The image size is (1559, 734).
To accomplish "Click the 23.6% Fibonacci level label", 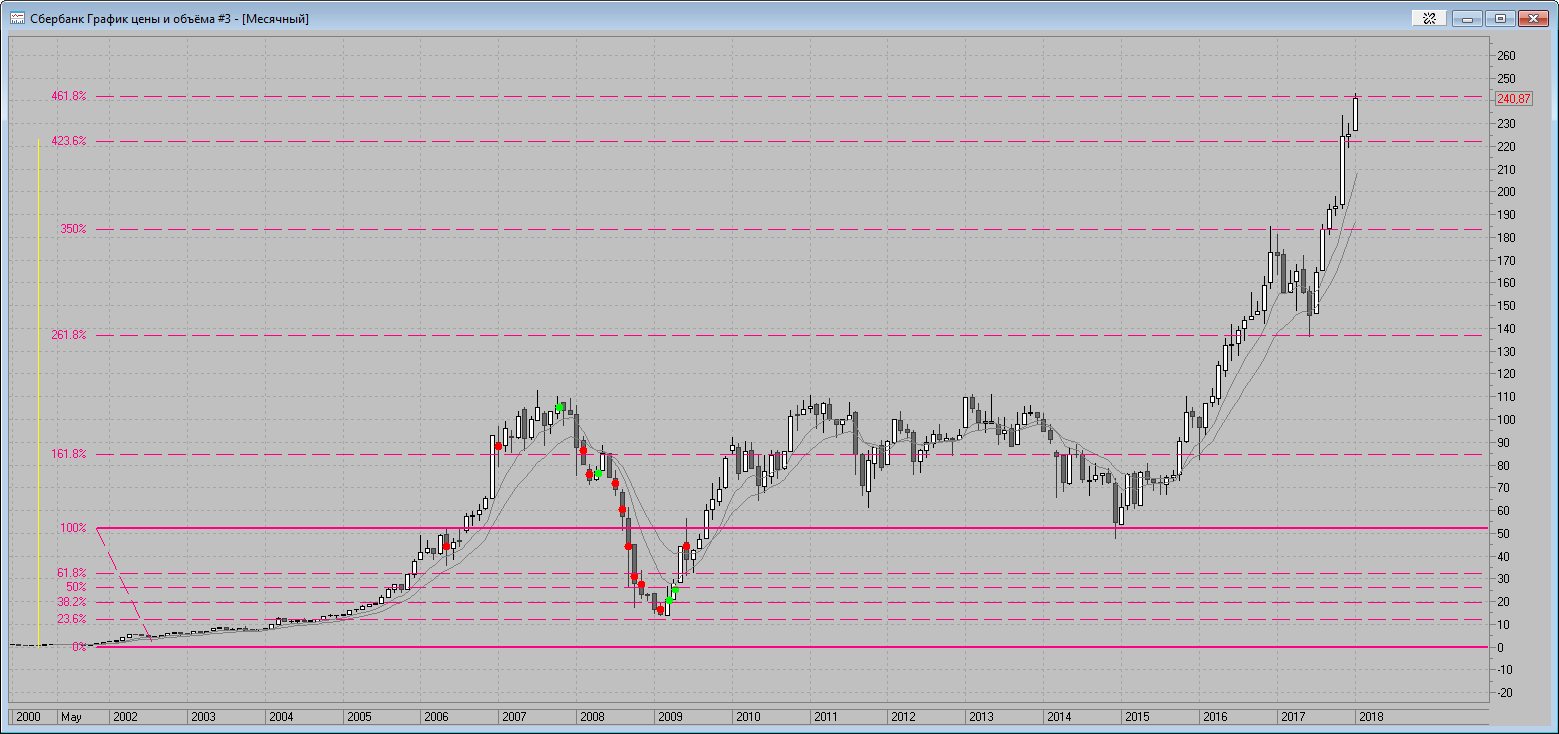I will [72, 619].
